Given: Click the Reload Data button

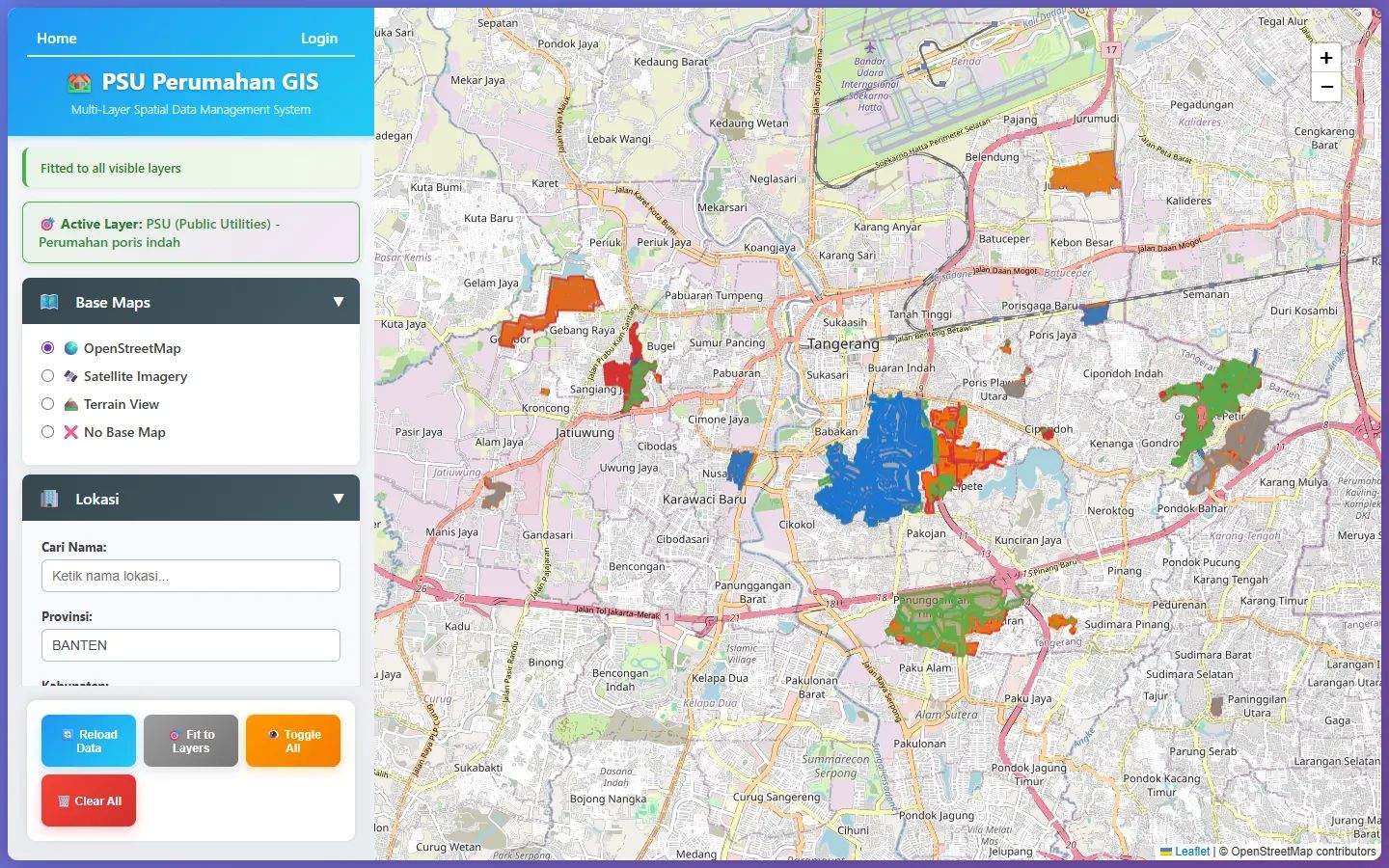Looking at the screenshot, I should click(x=89, y=741).
